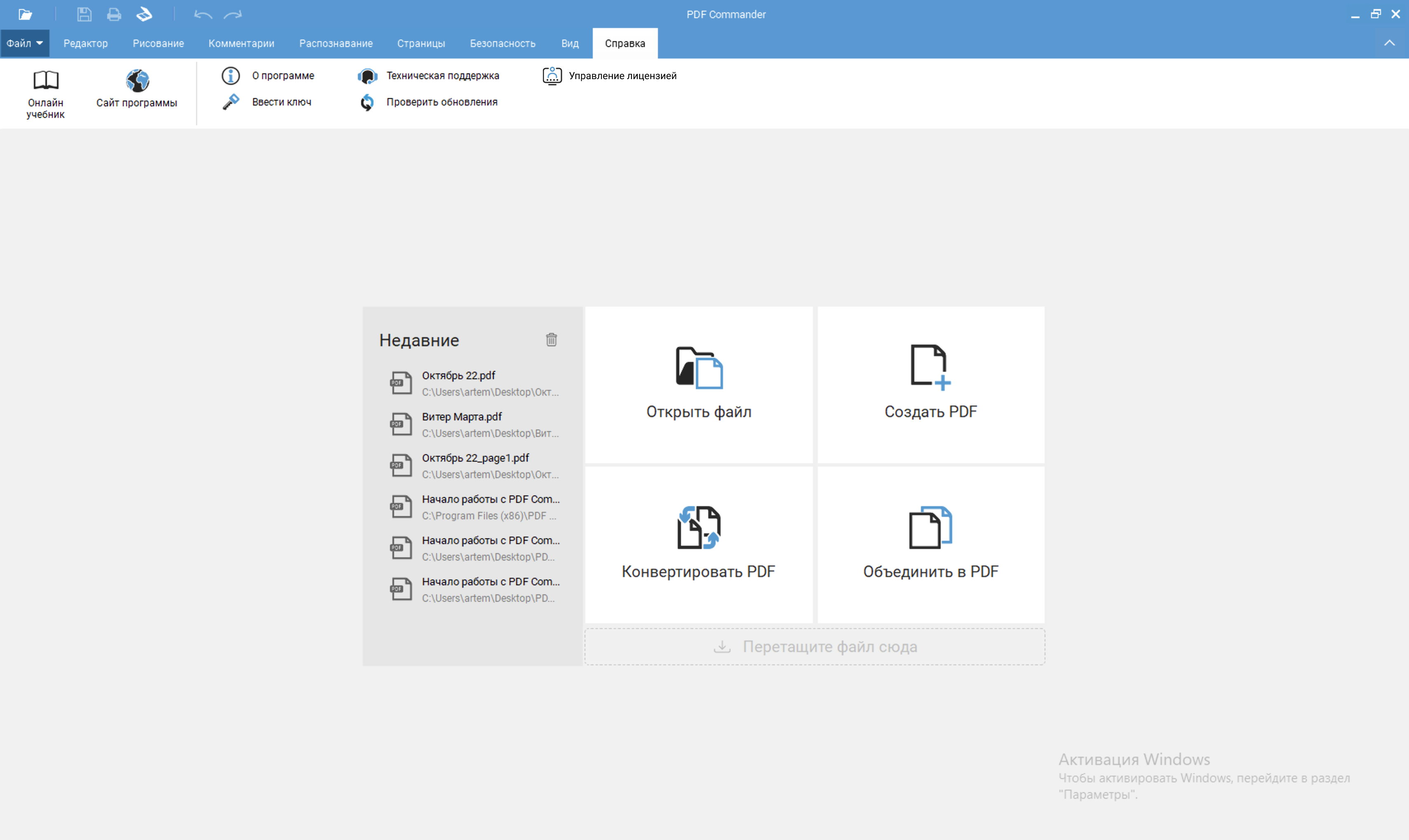
Task: Click the Конвертировать PDF tile
Action: click(699, 544)
